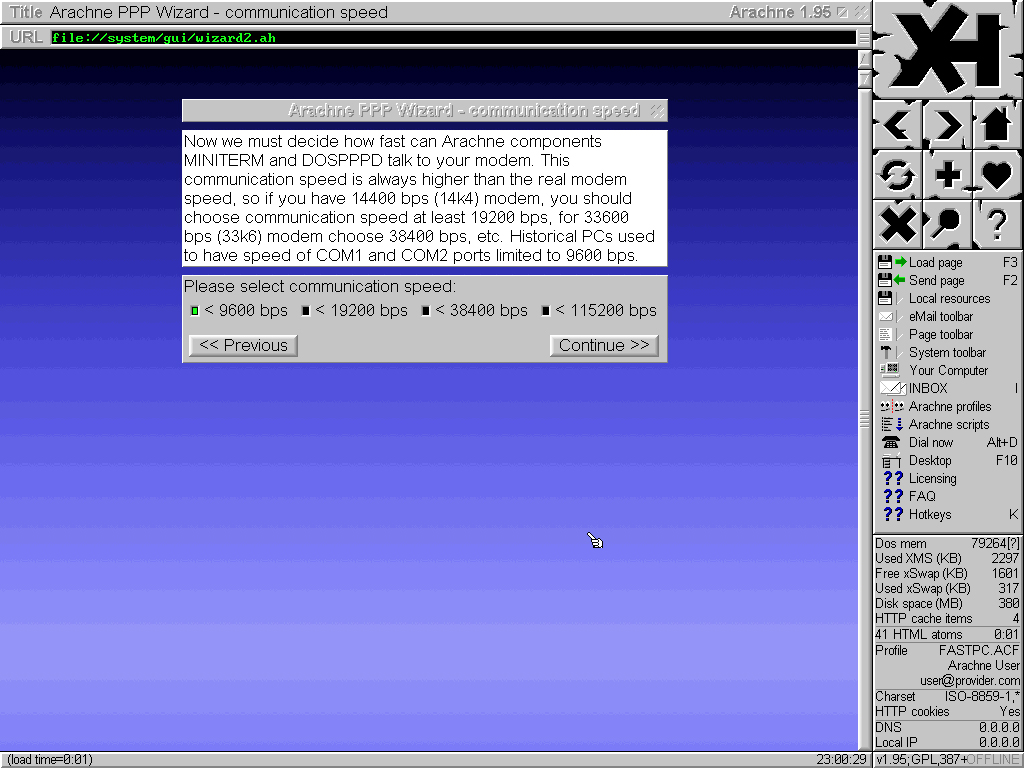1024x768 pixels.
Task: Click the Continue >> button
Action: (x=604, y=345)
